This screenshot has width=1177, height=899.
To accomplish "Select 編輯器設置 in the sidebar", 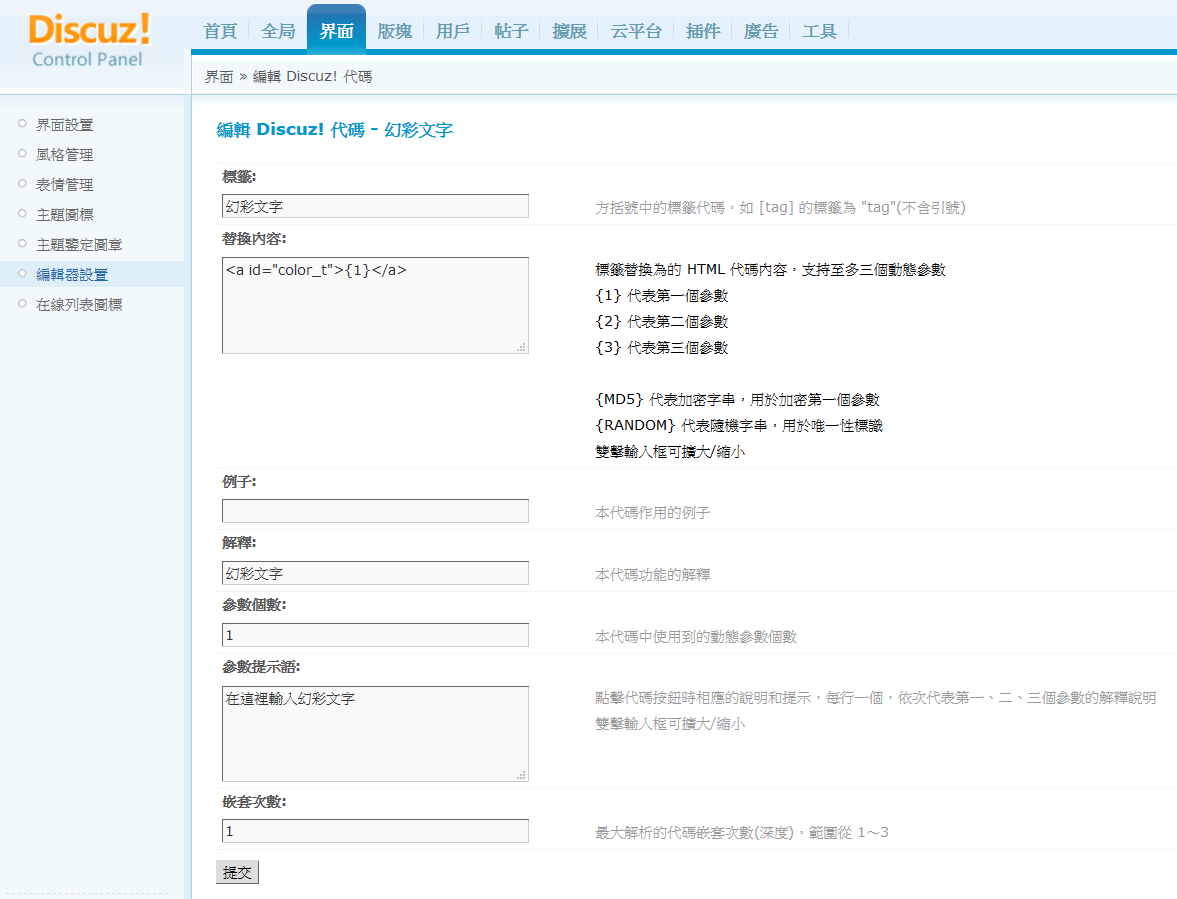I will click(x=72, y=275).
